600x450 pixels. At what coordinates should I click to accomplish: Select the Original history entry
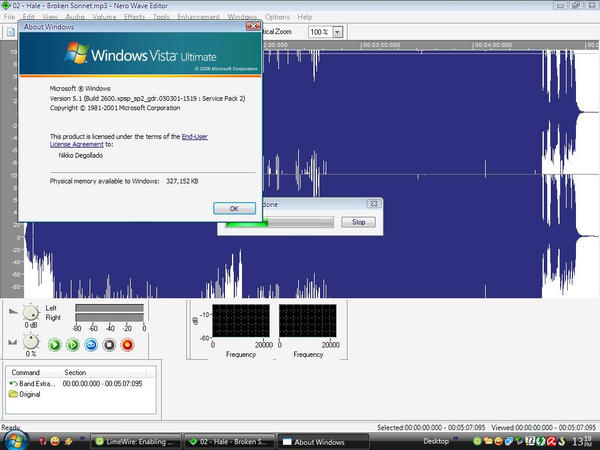click(x=25, y=394)
